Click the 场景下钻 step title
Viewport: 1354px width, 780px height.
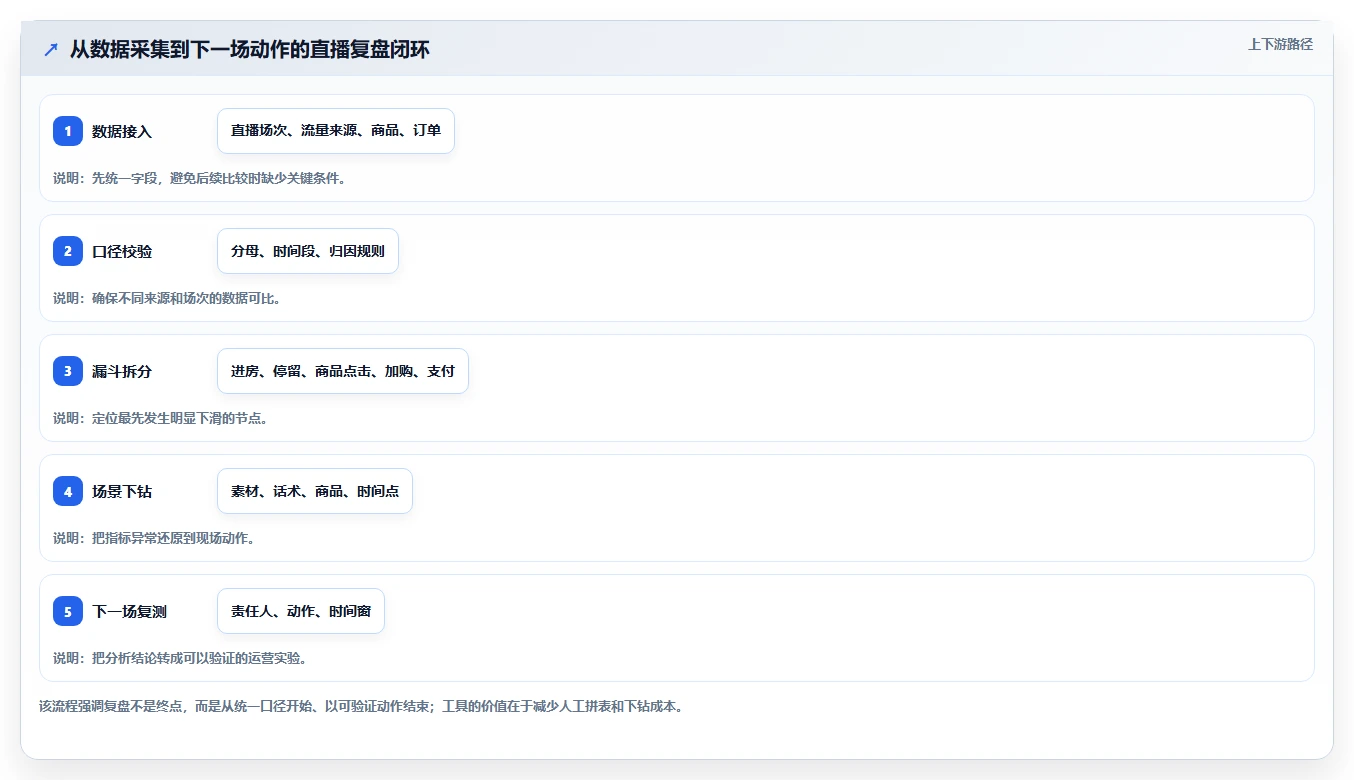point(122,491)
